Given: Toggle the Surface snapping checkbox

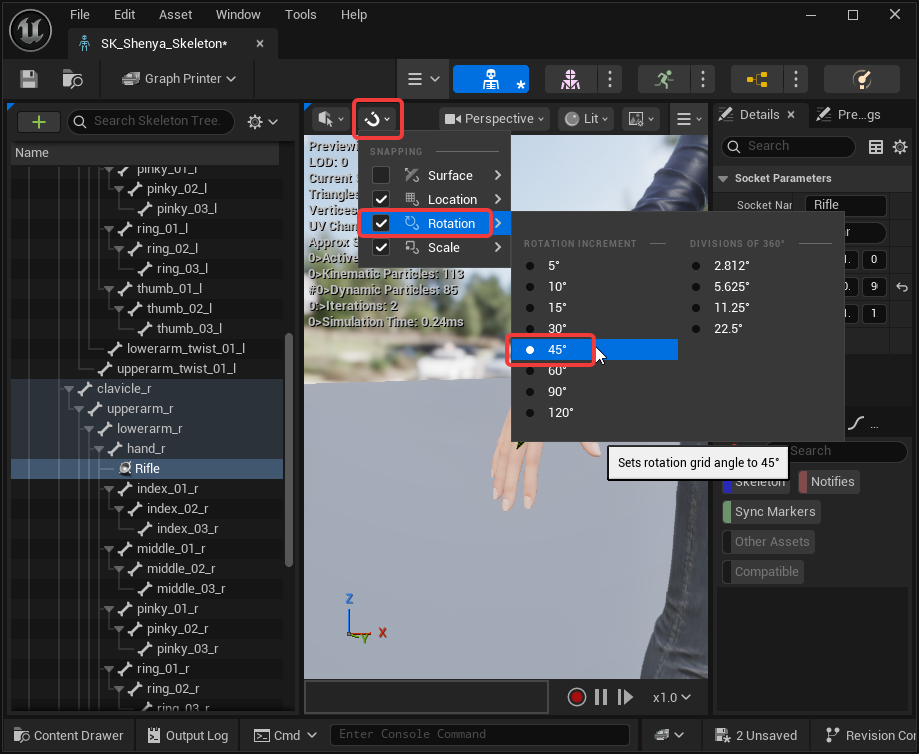Looking at the screenshot, I should (x=381, y=175).
